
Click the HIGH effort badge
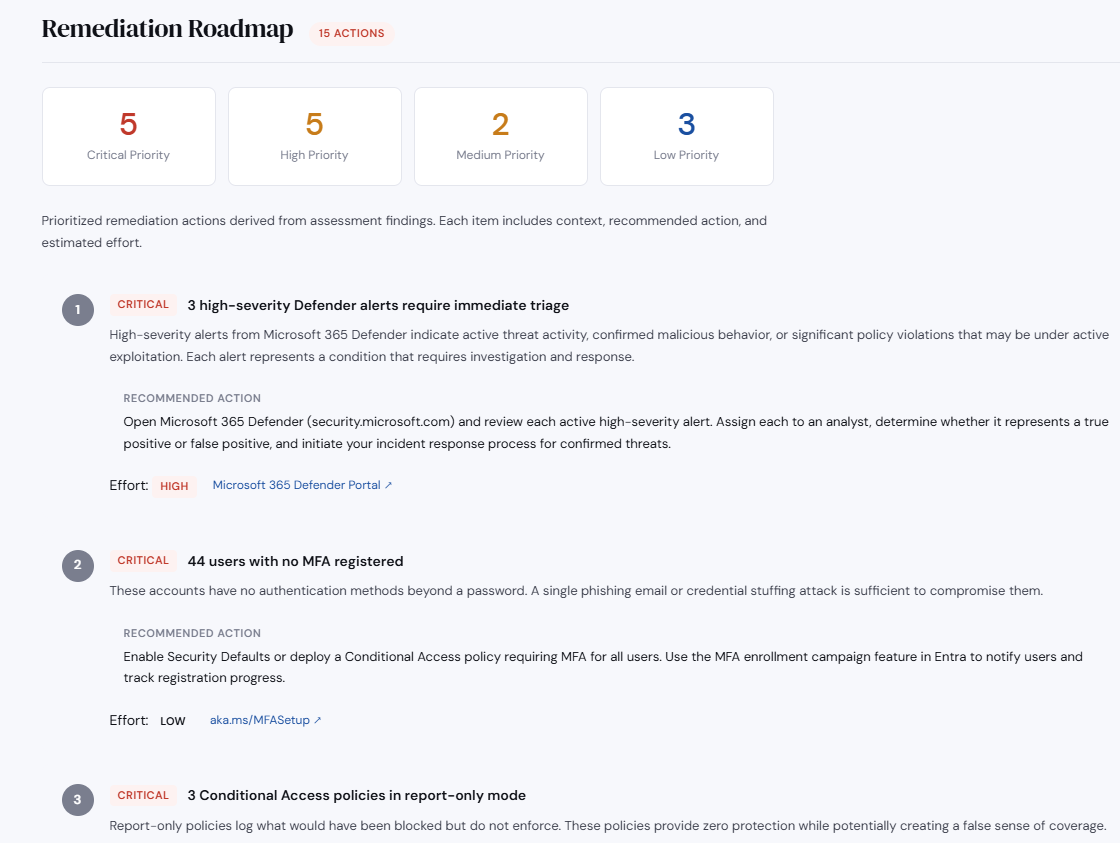click(x=174, y=485)
